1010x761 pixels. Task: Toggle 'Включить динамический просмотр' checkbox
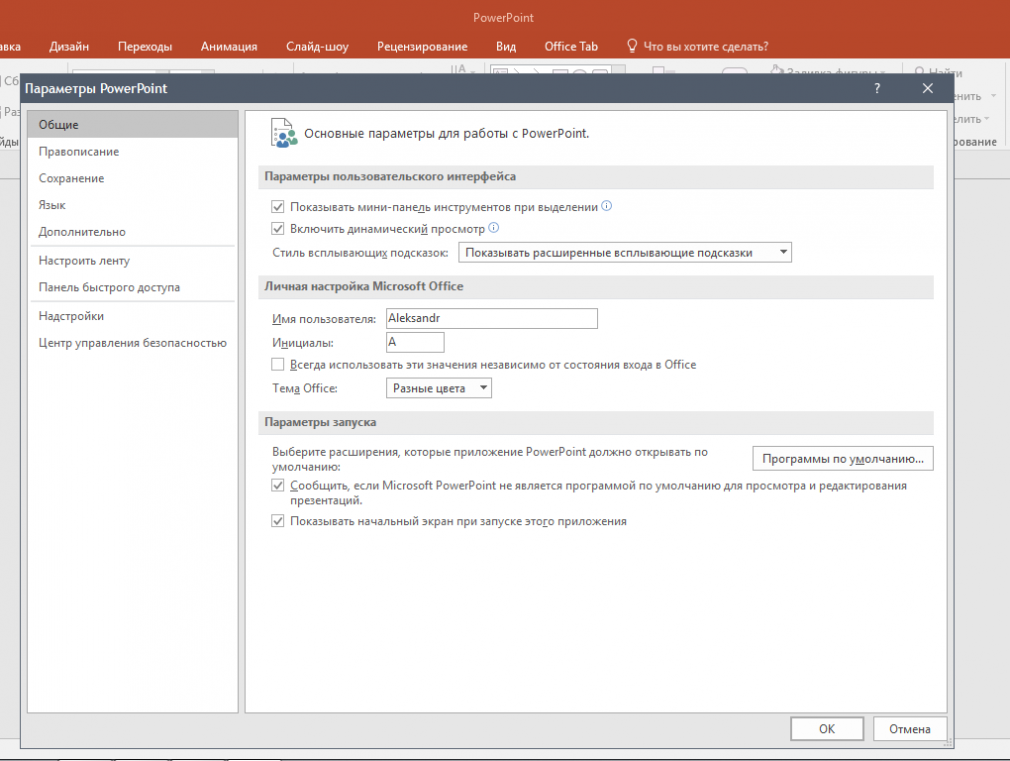(x=278, y=228)
